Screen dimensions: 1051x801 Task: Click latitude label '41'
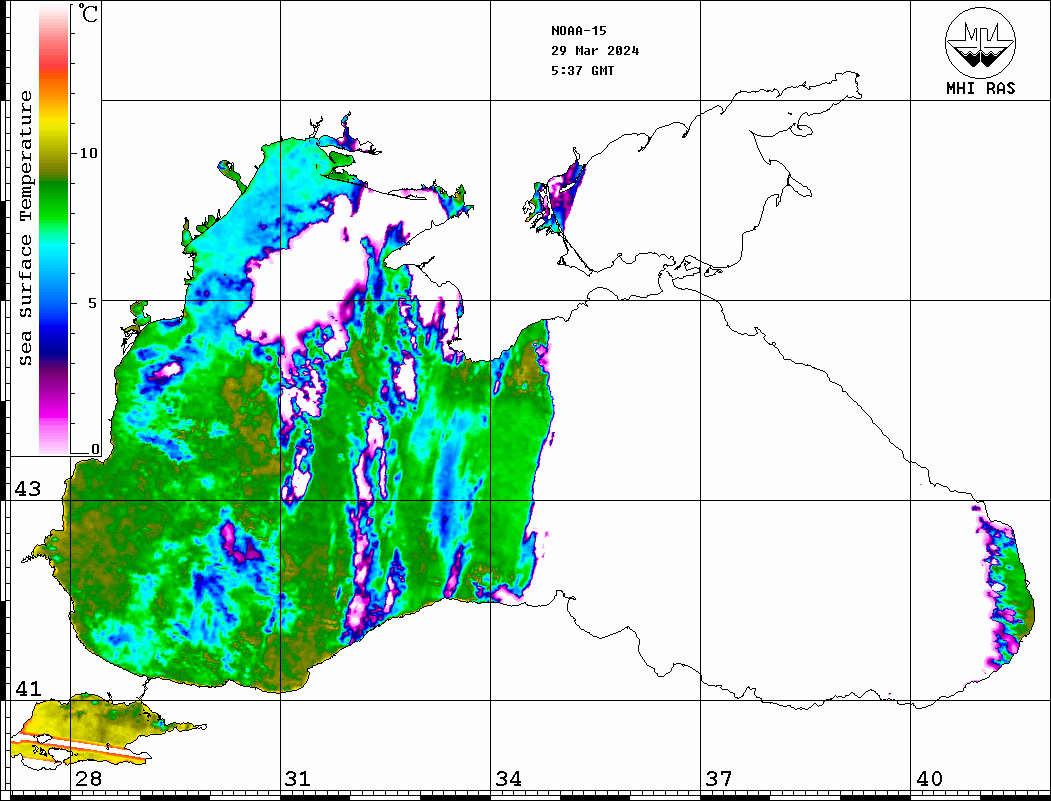coord(27,688)
